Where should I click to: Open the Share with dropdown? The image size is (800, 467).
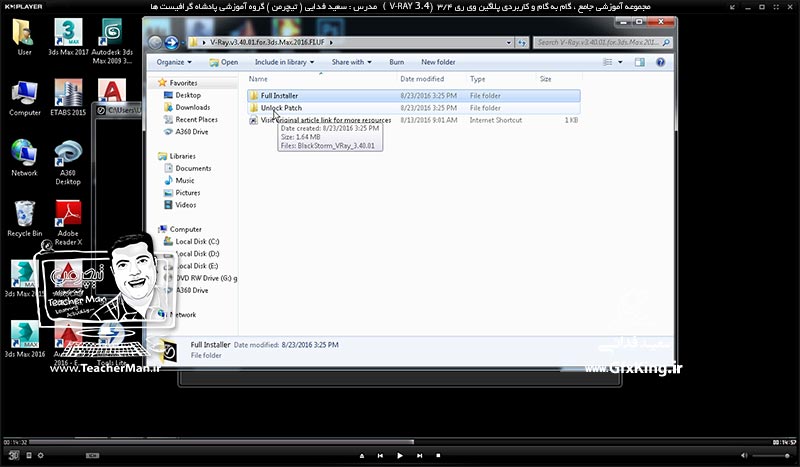[x=352, y=62]
